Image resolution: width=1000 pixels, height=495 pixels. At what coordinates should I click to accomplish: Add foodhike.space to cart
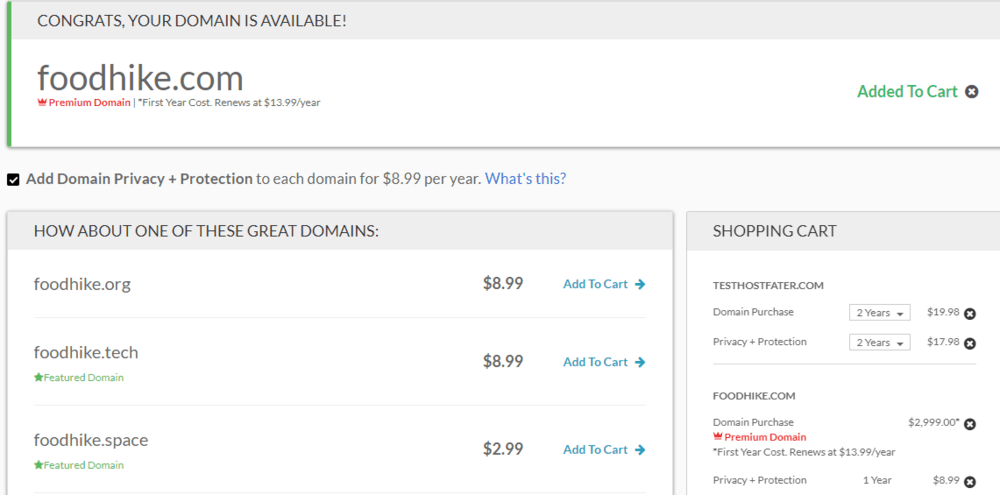(x=595, y=450)
